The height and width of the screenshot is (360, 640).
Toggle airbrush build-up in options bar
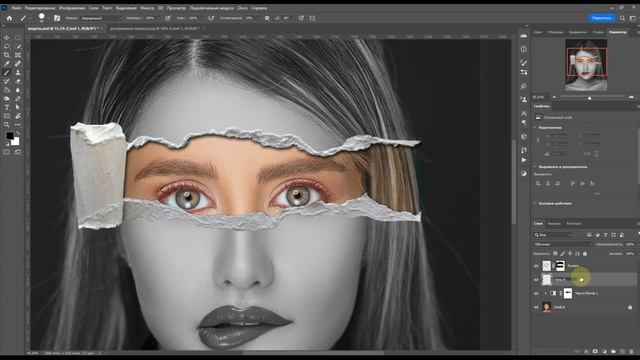tap(211, 18)
